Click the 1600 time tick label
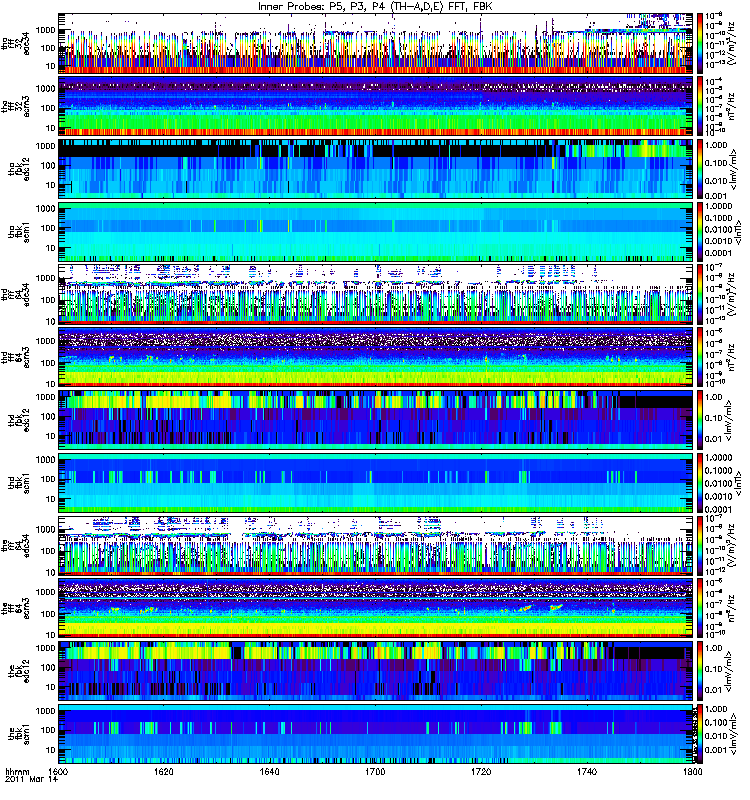750x800 pixels. pos(58,771)
